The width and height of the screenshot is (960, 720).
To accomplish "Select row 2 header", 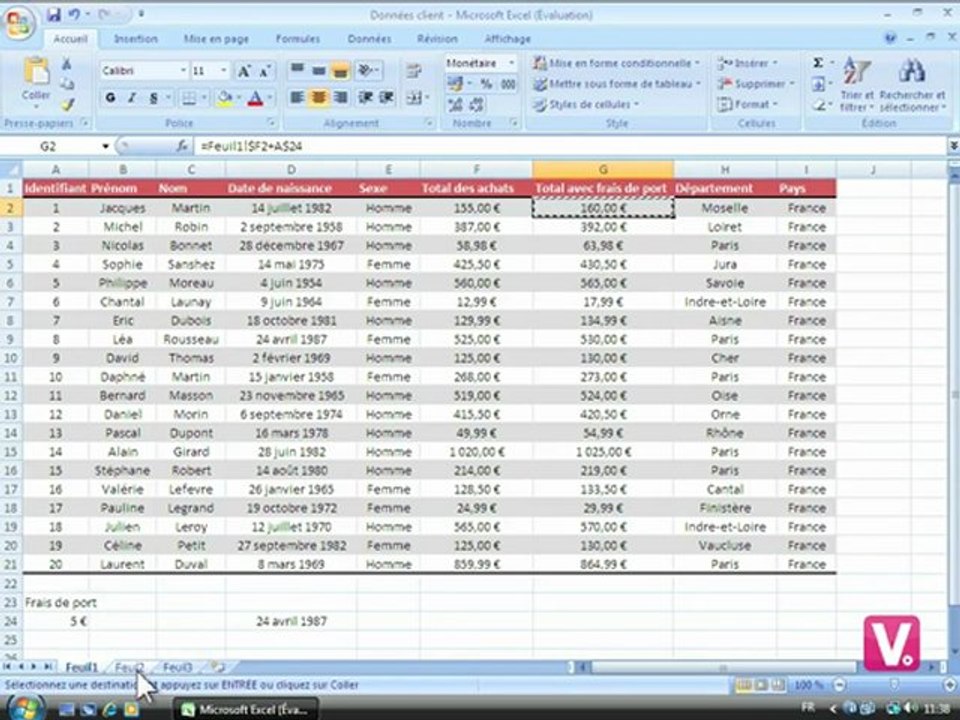I will [x=11, y=208].
